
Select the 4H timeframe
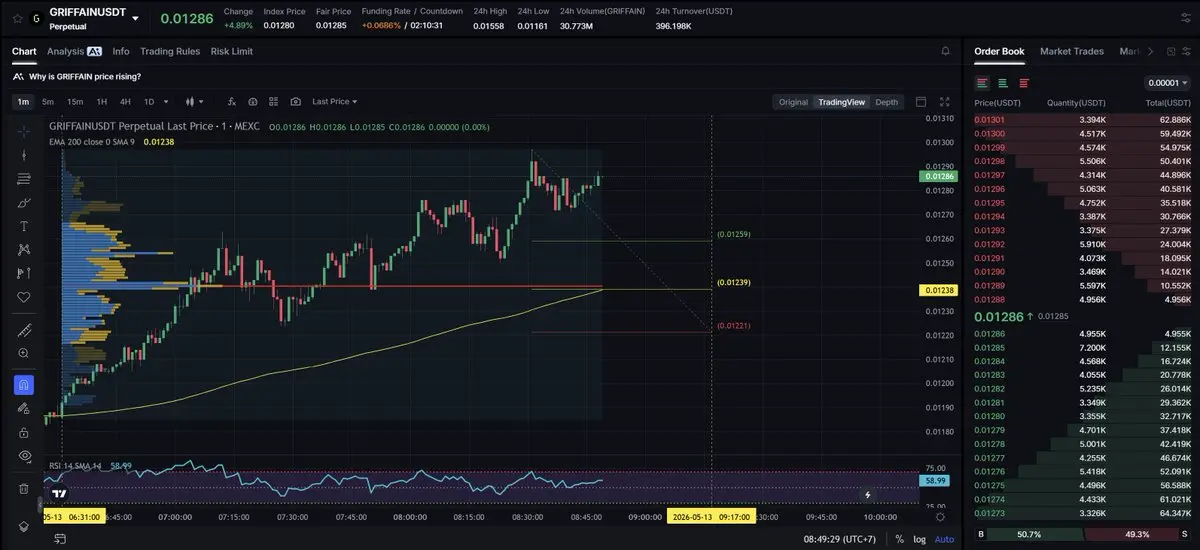[x=125, y=102]
